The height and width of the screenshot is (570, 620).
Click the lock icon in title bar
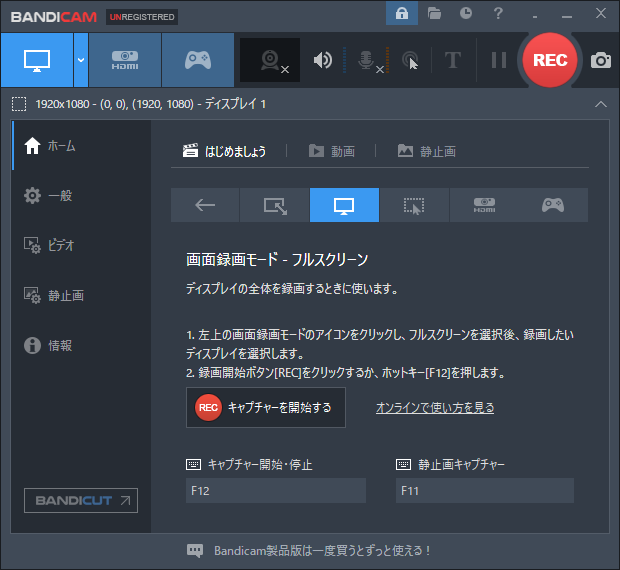pyautogui.click(x=402, y=14)
